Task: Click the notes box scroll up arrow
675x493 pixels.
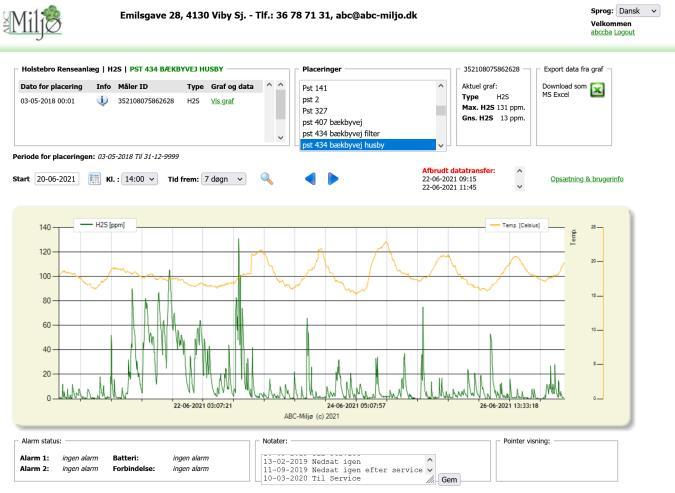Action: click(x=430, y=459)
